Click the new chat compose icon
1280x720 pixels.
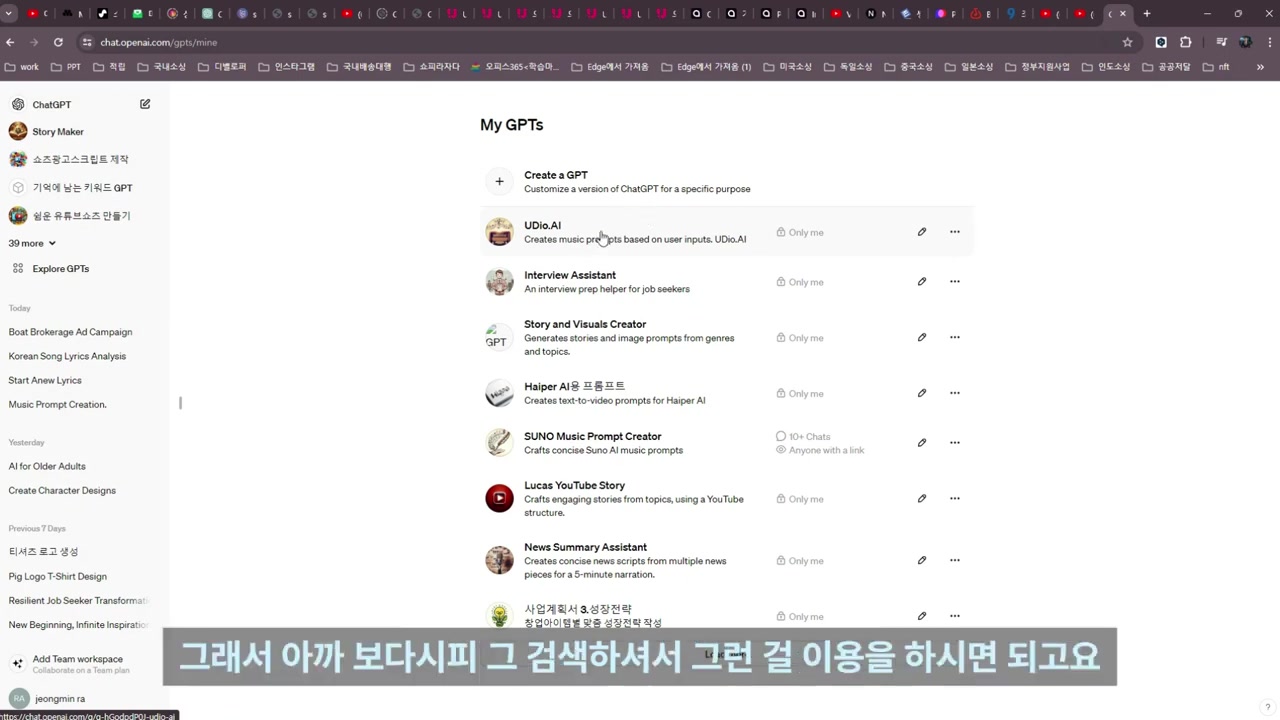pyautogui.click(x=145, y=104)
